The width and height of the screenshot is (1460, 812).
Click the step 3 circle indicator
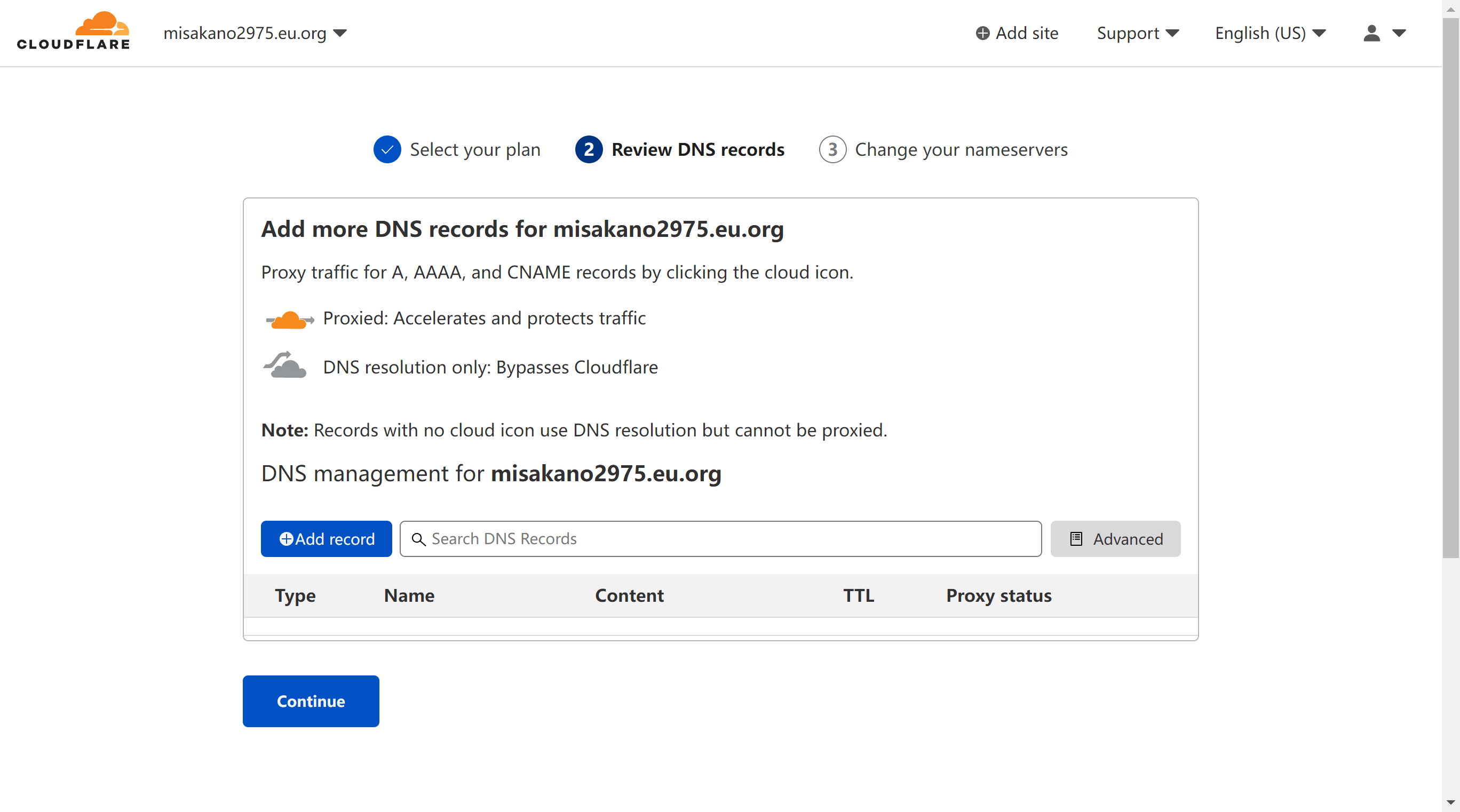[x=832, y=149]
